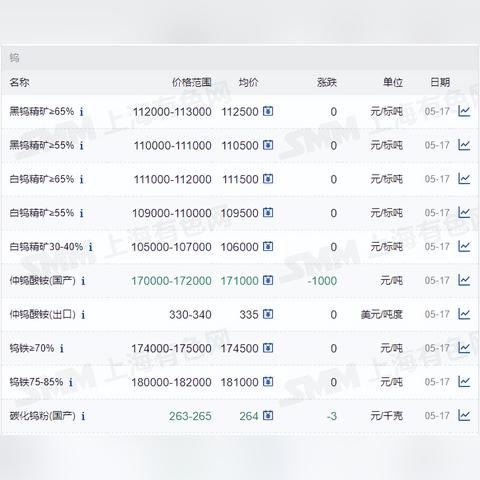
Task: View trend chart for 白钨精矿30-40% row
Action: [464, 247]
